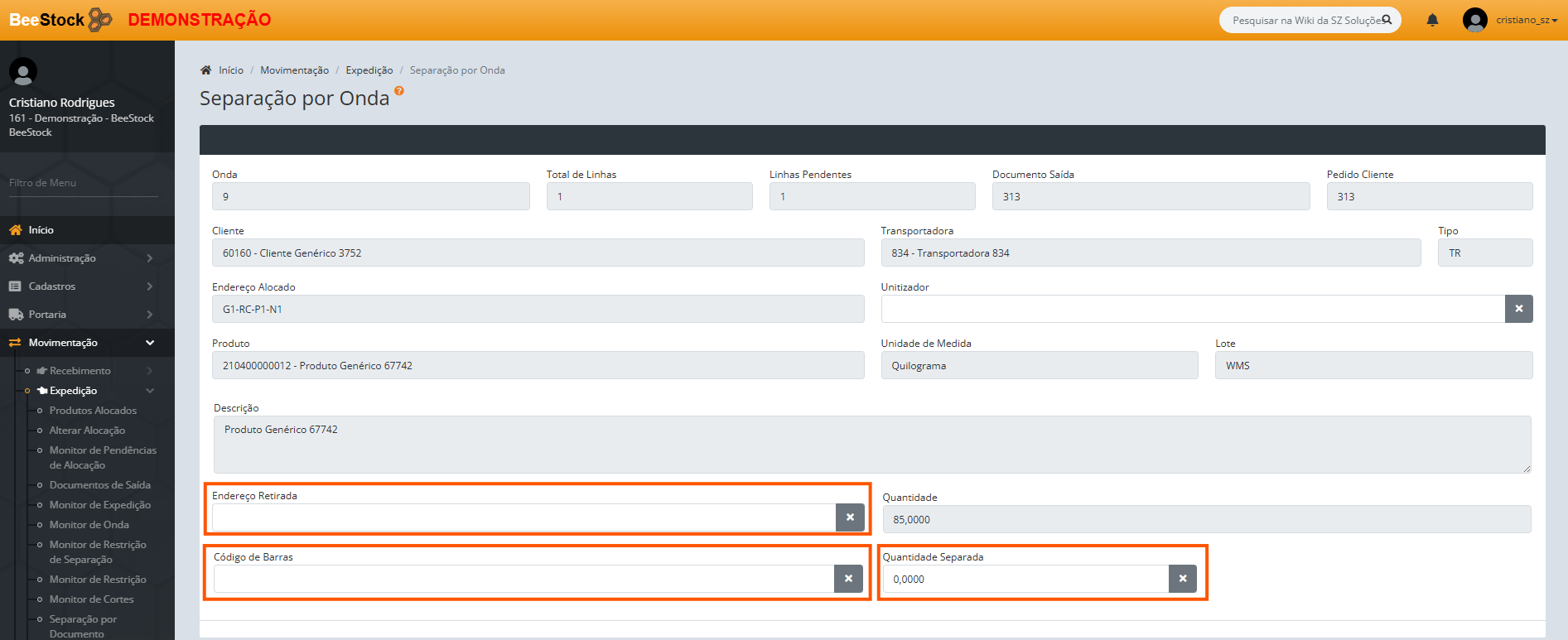The height and width of the screenshot is (640, 1568).
Task: Clear the Quantidade Separada value
Action: [x=1182, y=579]
